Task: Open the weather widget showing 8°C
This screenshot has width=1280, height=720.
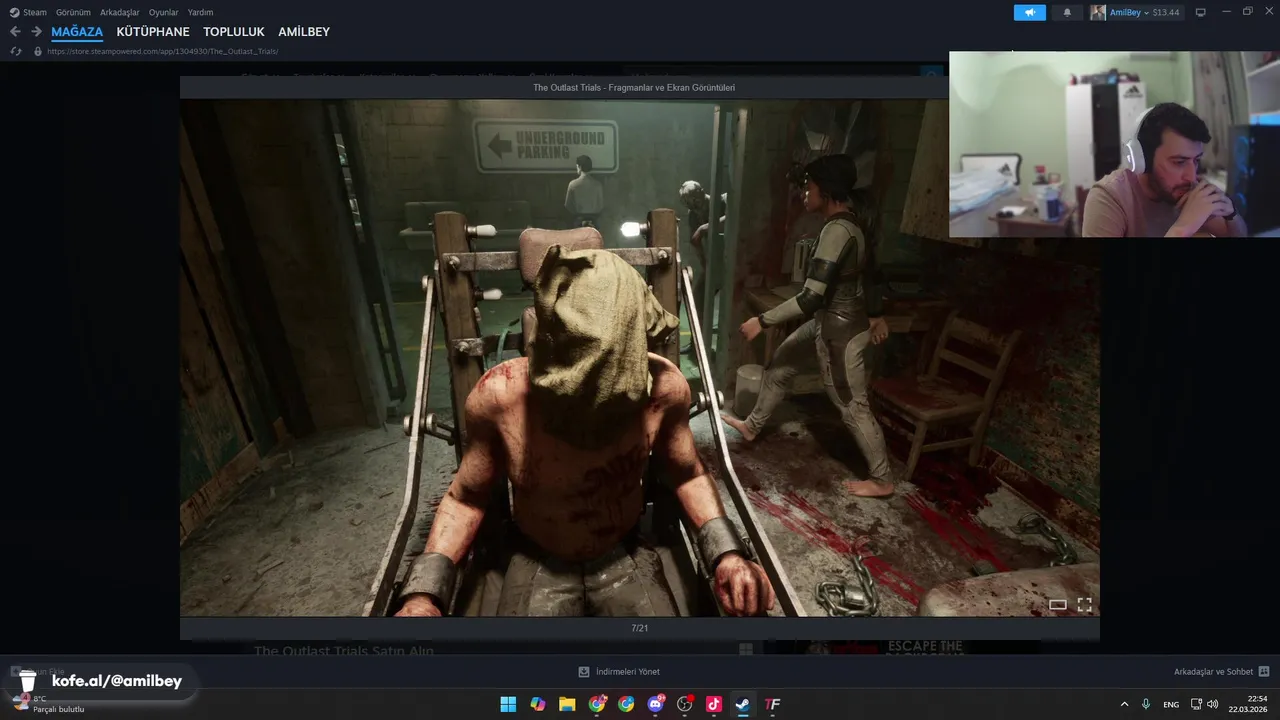Action: pos(48,704)
